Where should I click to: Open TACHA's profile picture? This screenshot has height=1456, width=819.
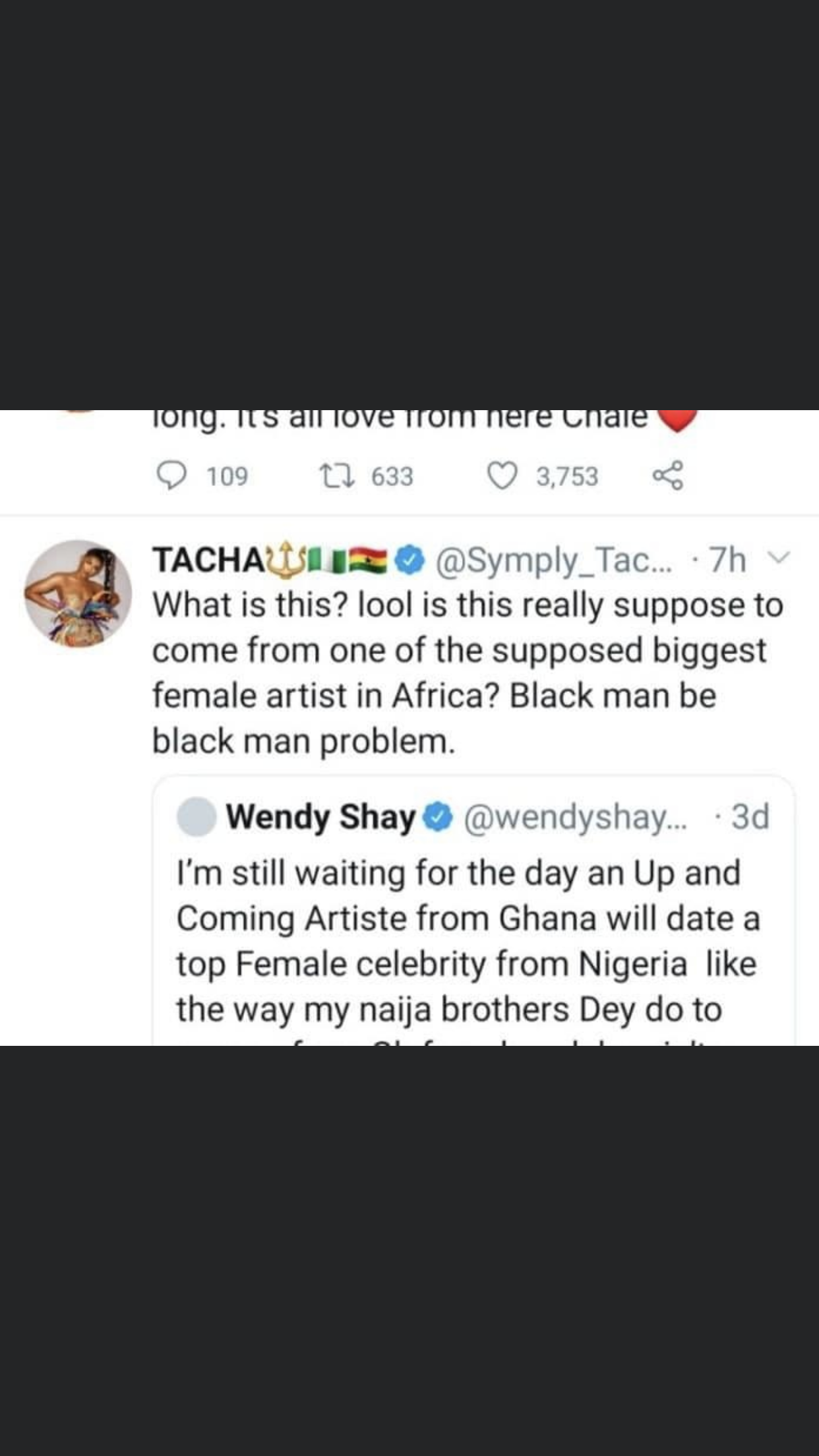tap(78, 593)
